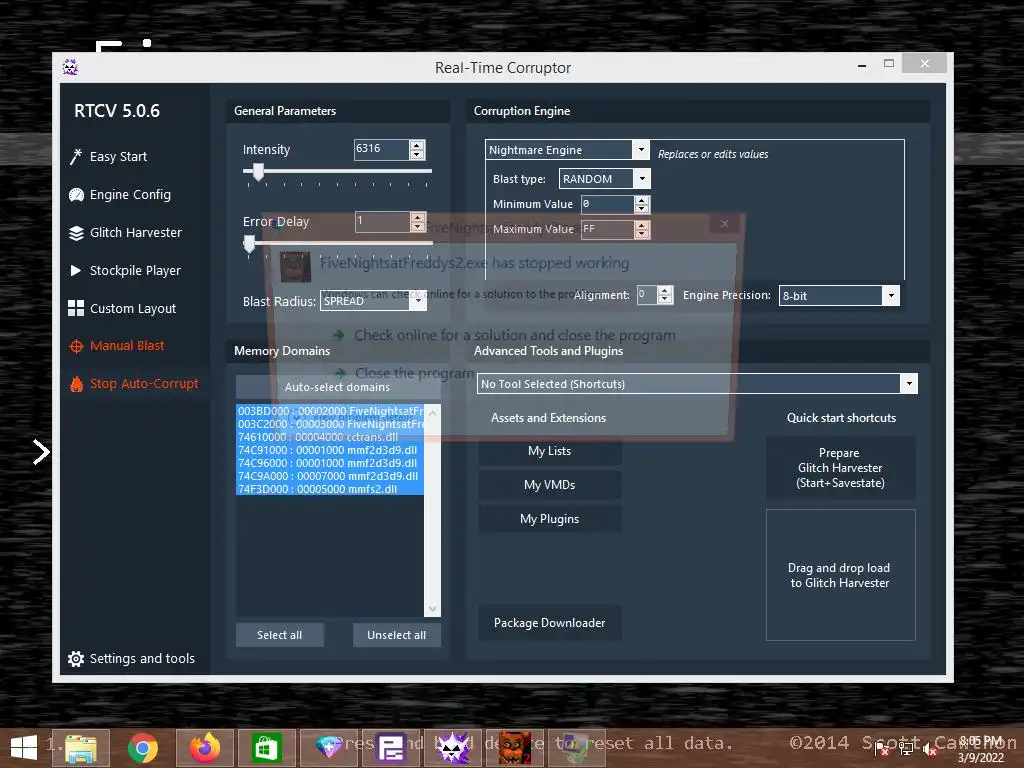Click Drag and drop load to Glitch Harvester box
The width and height of the screenshot is (1024, 768).
(840, 575)
